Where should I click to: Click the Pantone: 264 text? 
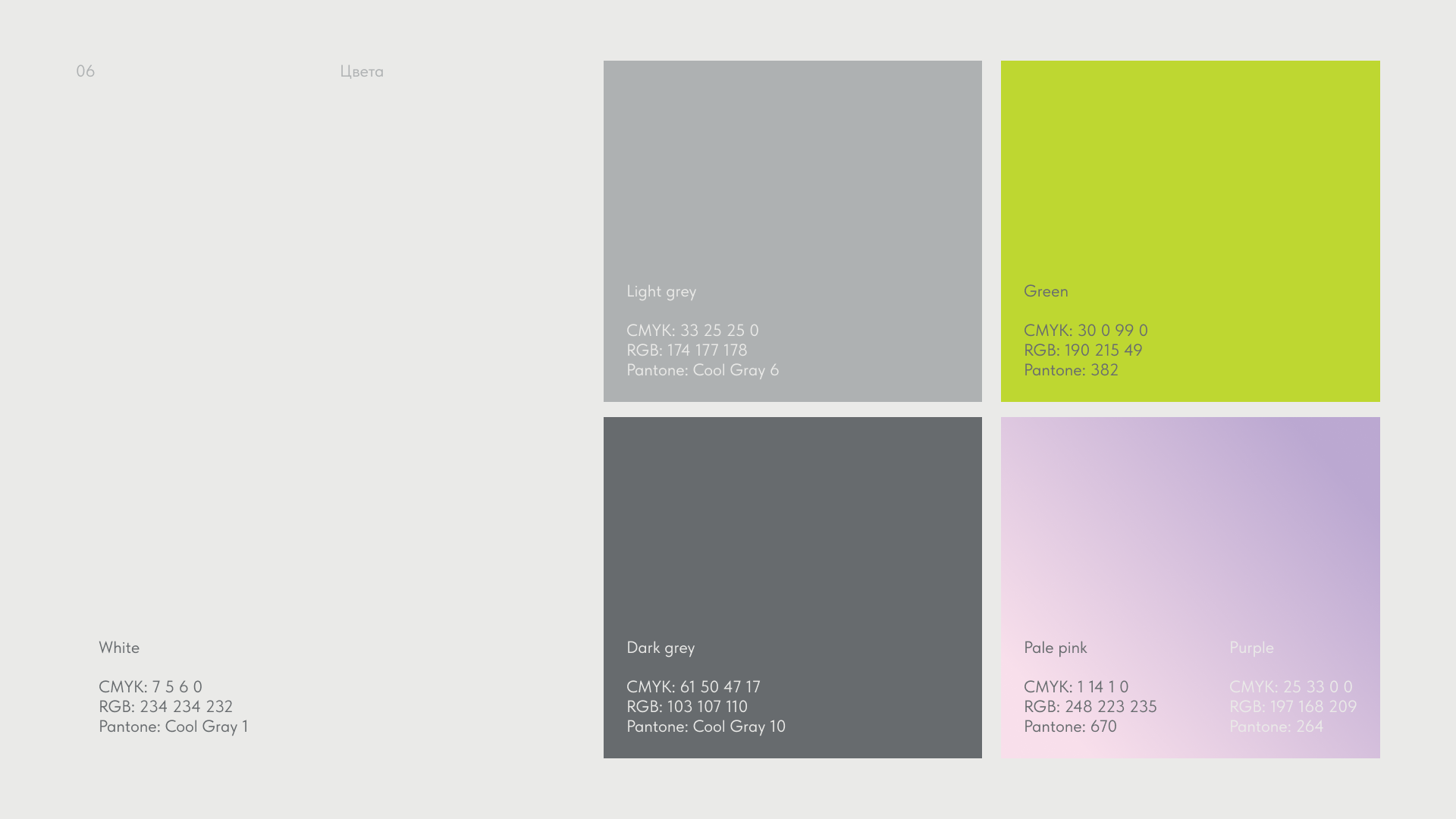1276,726
